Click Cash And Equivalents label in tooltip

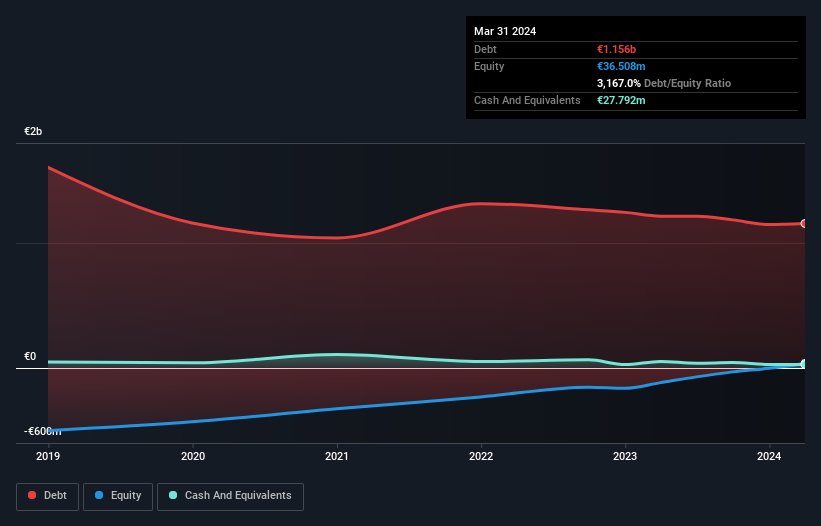tap(527, 100)
